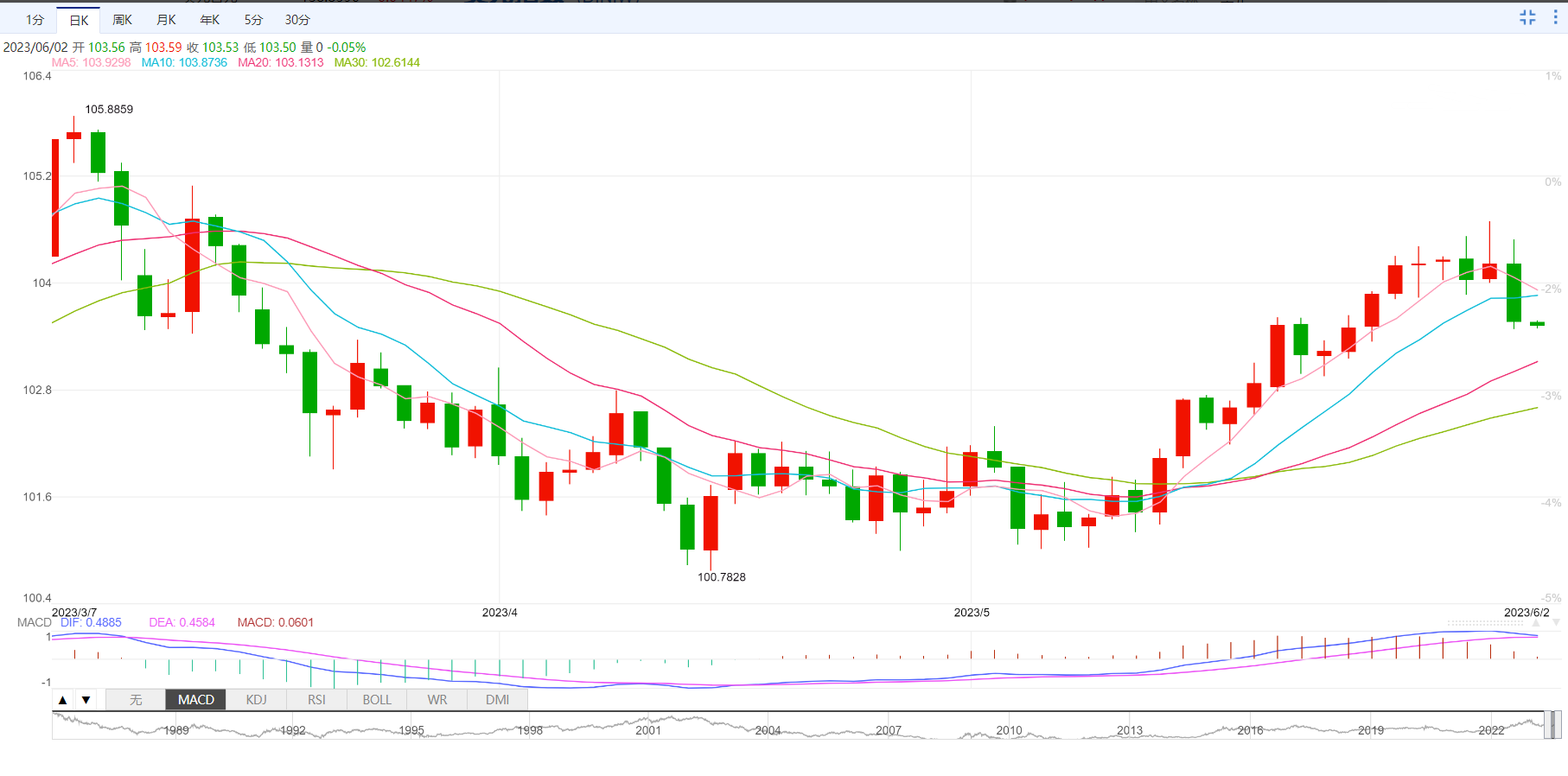The image size is (1568, 776).
Task: Click the exit fullscreen shrink icon
Action: click(x=1527, y=17)
